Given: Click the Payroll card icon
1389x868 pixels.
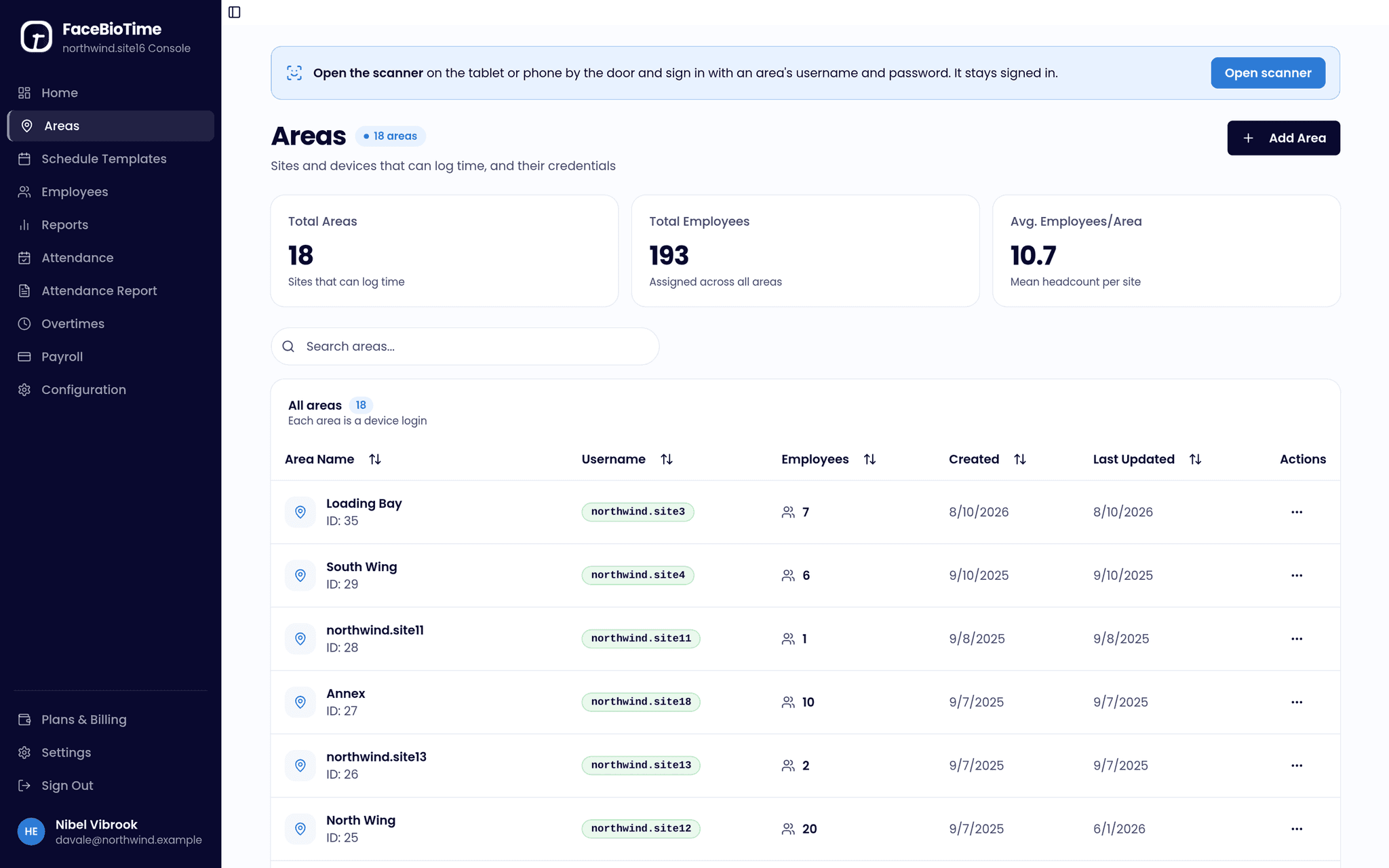Looking at the screenshot, I should [24, 357].
